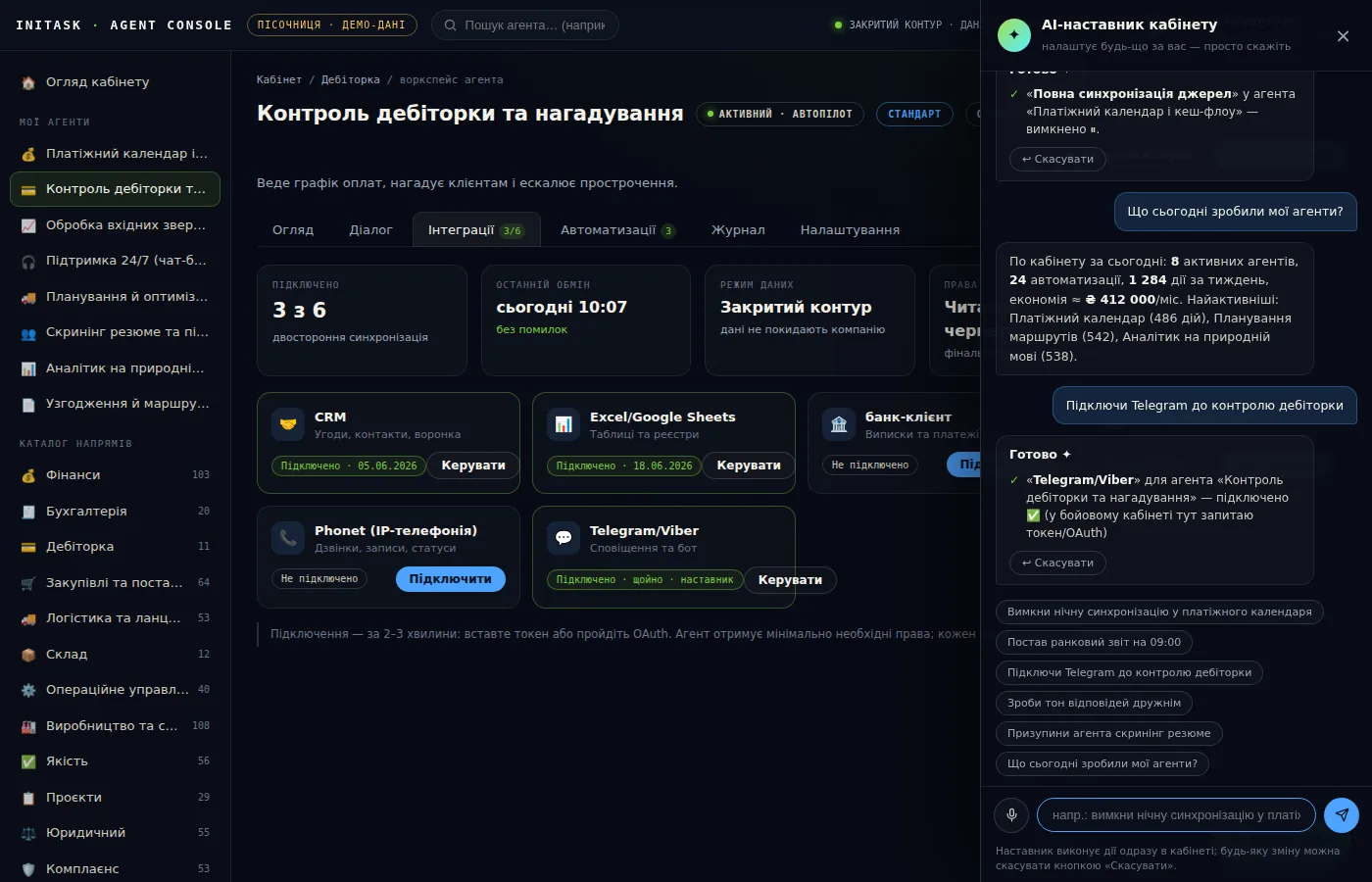Click the Бухгалтерія catalog icon
This screenshot has width=1372, height=882.
(28, 512)
